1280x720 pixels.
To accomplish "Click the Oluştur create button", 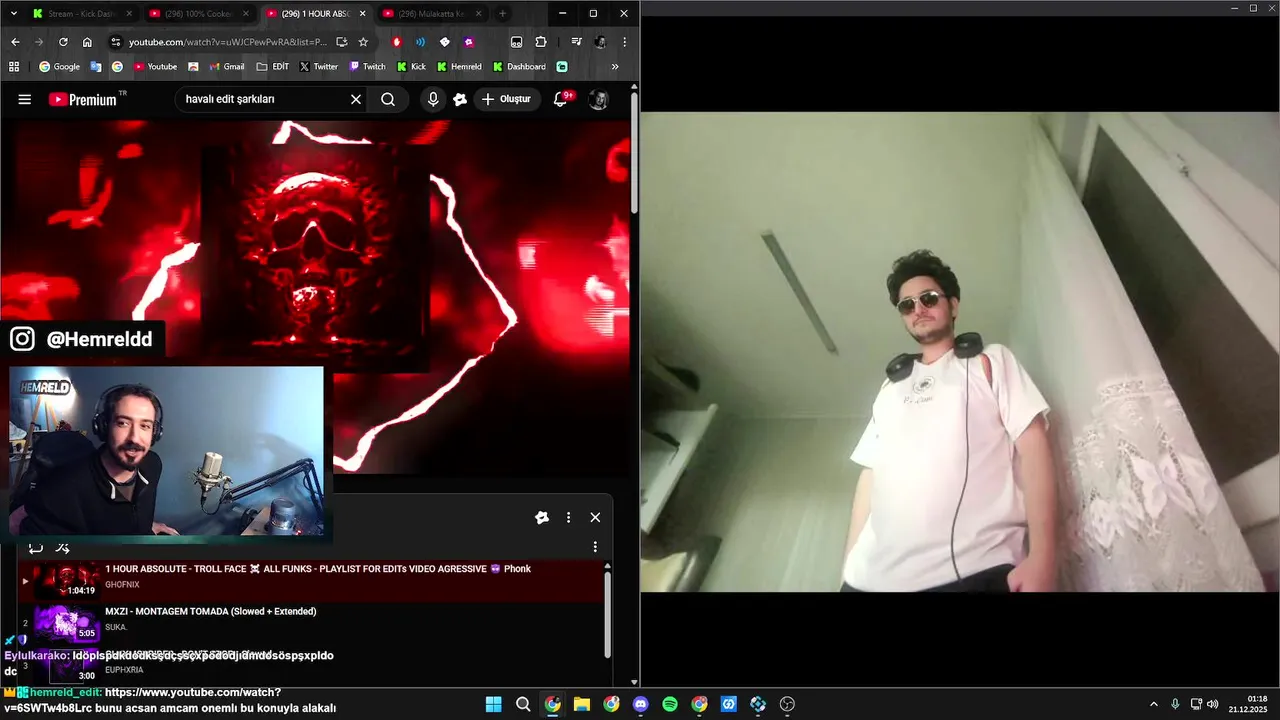I will pyautogui.click(x=507, y=99).
